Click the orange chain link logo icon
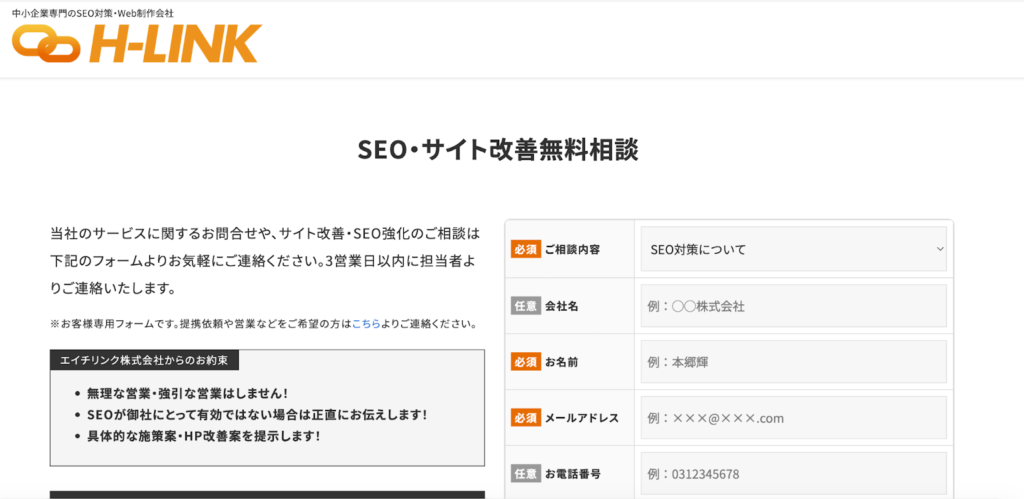The height and width of the screenshot is (499, 1024). tap(47, 44)
